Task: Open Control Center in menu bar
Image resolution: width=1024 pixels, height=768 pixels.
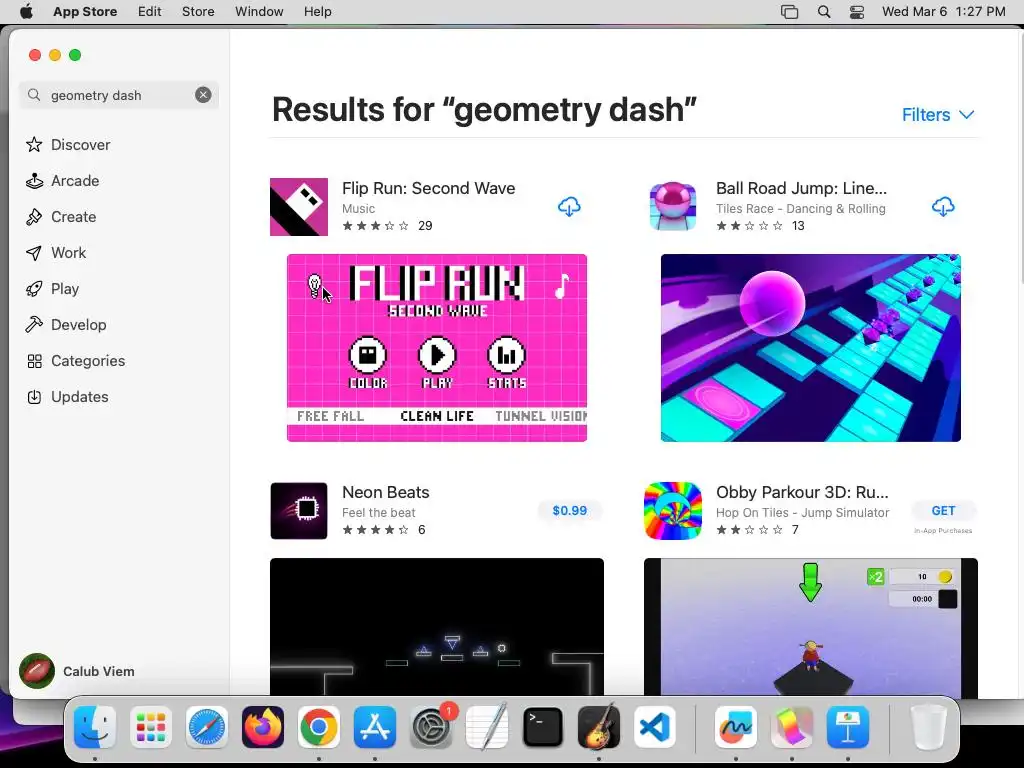Action: pos(857,11)
